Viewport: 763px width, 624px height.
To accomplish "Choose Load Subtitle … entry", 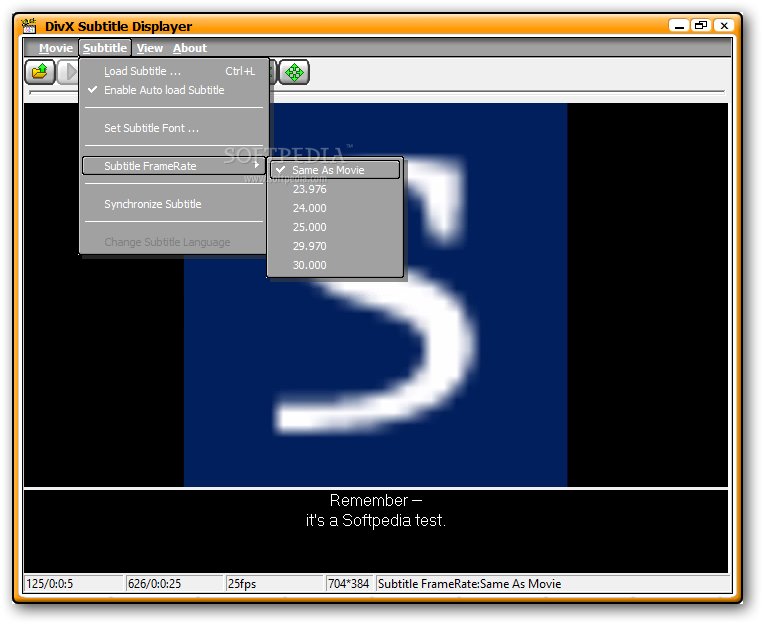I will pos(174,71).
